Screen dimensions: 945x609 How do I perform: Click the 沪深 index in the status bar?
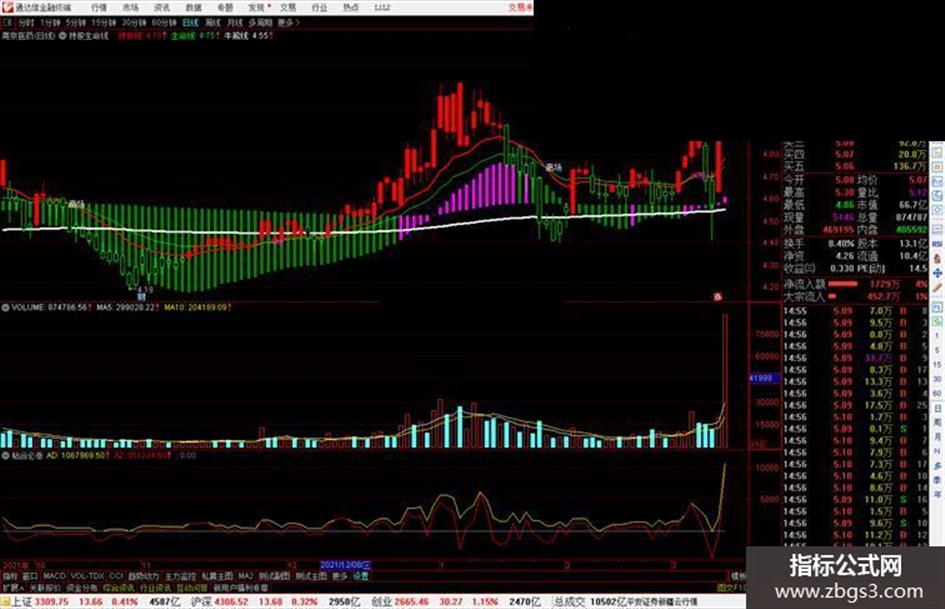(x=202, y=602)
